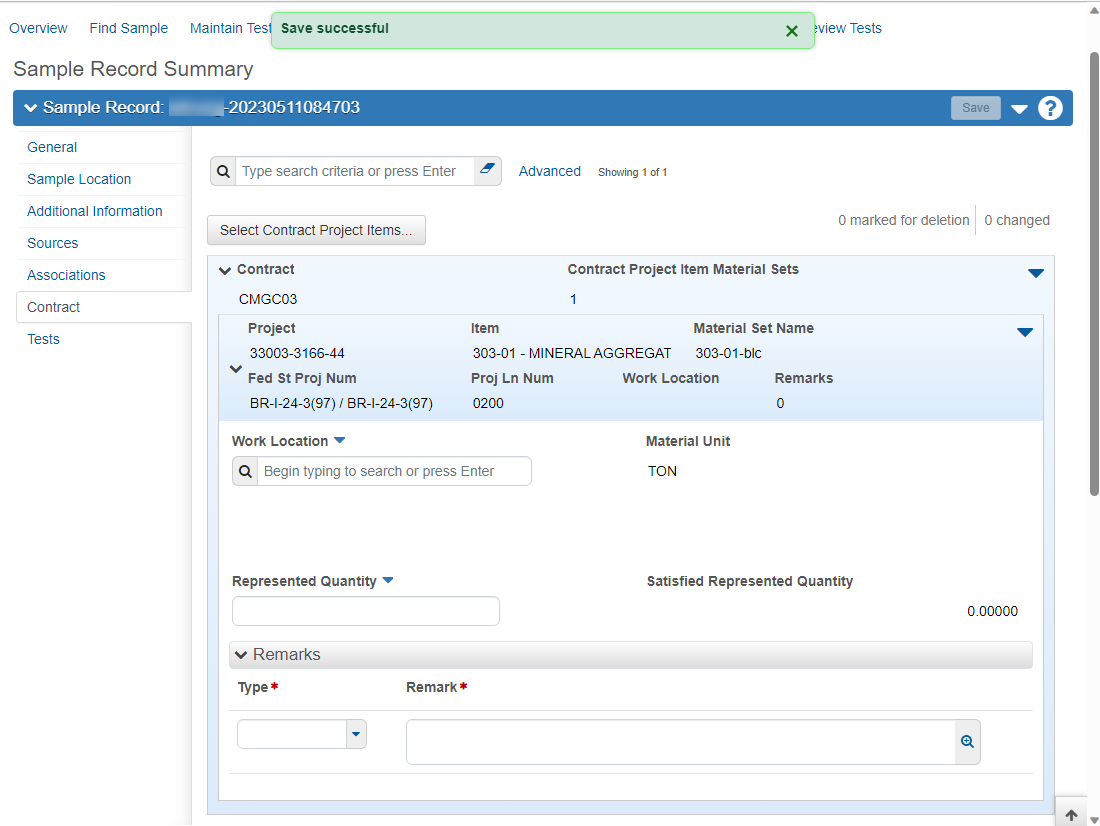Open the Tests sidebar section

pos(43,339)
